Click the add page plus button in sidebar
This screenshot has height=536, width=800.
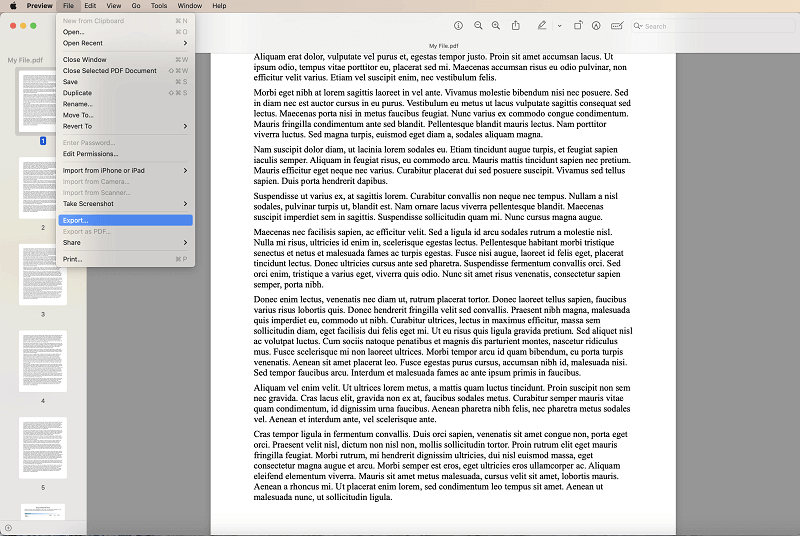pos(8,527)
